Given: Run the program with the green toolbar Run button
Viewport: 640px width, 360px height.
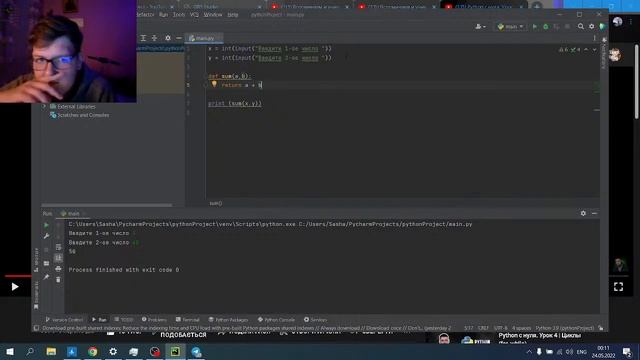Looking at the screenshot, I should [x=535, y=27].
